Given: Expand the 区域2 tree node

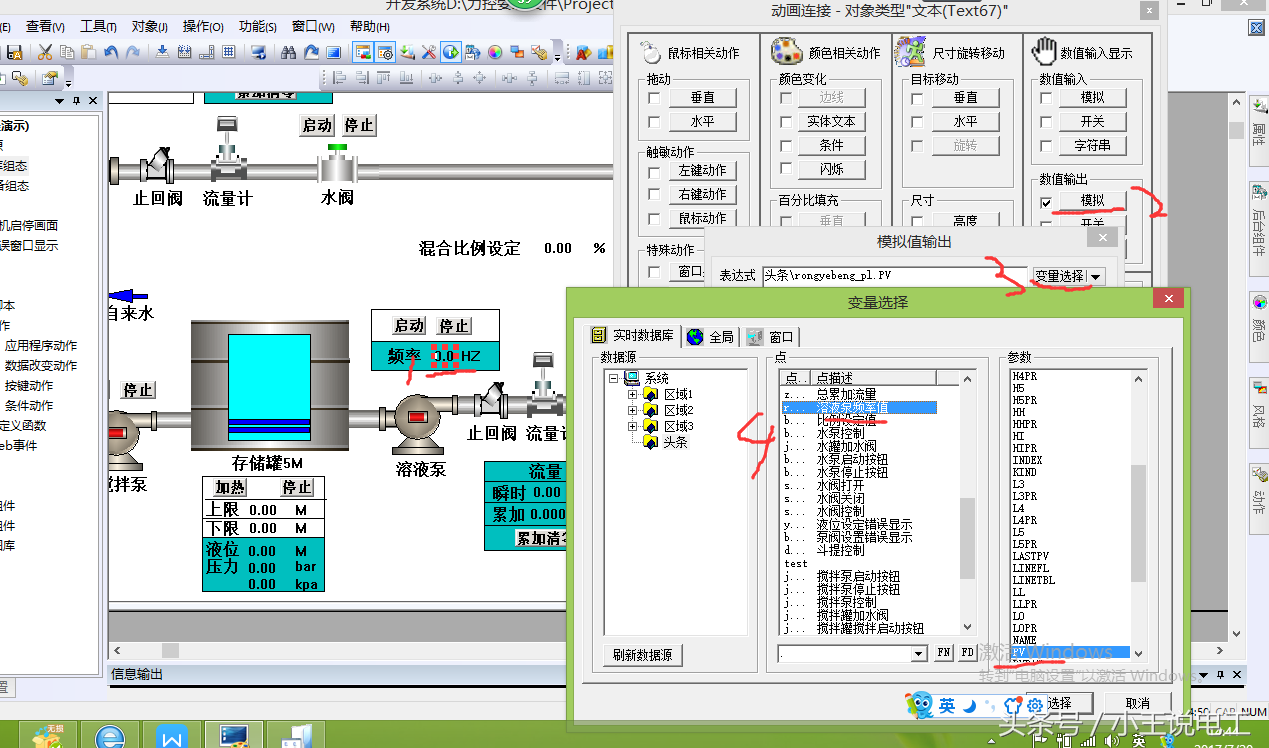Looking at the screenshot, I should click(x=632, y=410).
